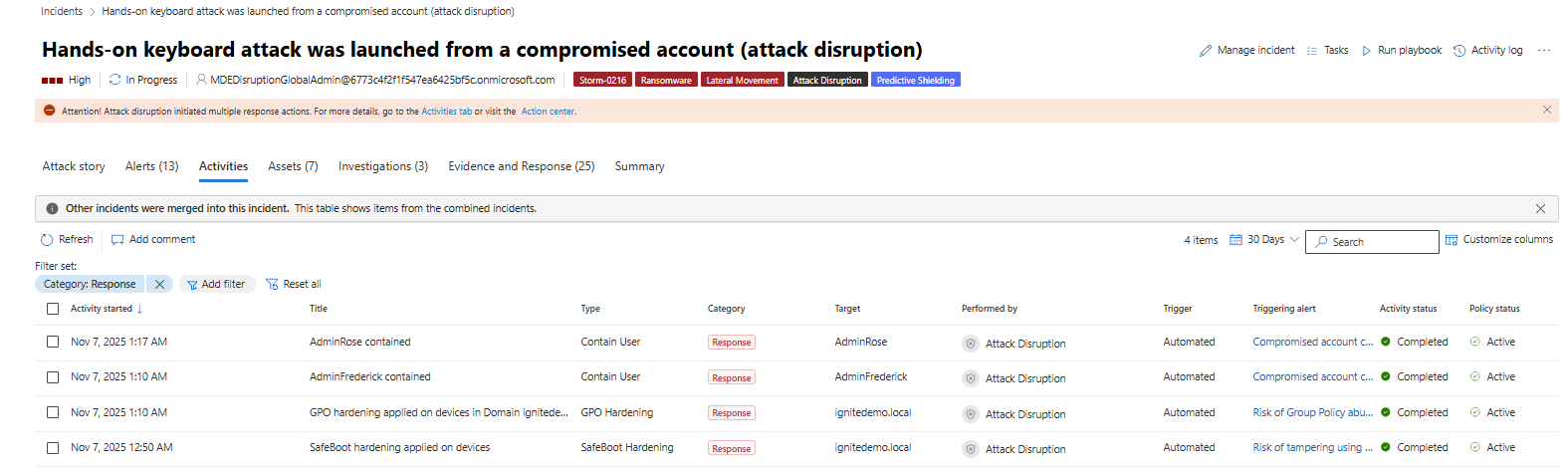Open the more options ellipsis menu
Viewport: 1568px width, 474px height.
(1544, 51)
